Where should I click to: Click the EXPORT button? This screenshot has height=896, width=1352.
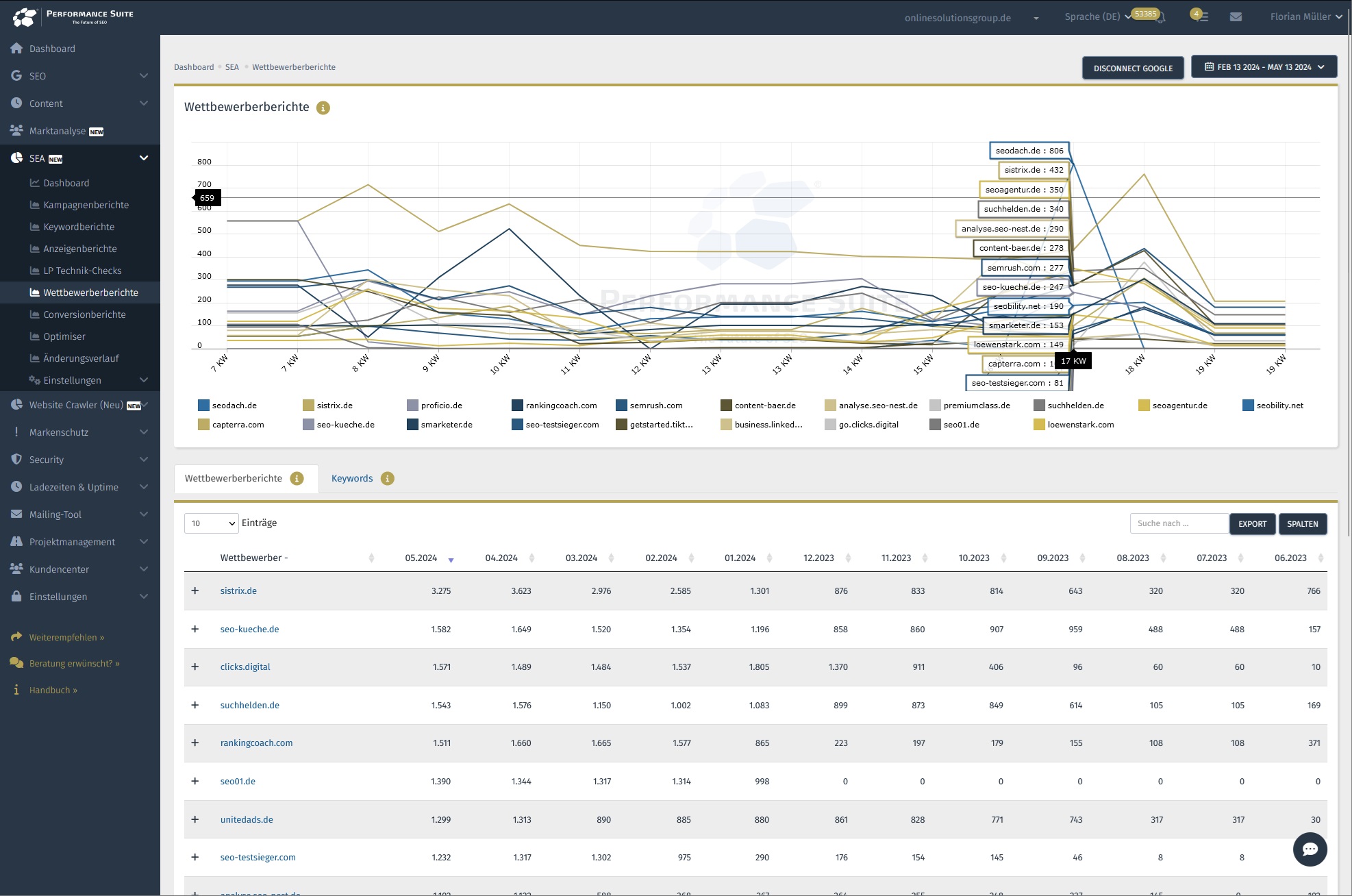point(1252,524)
